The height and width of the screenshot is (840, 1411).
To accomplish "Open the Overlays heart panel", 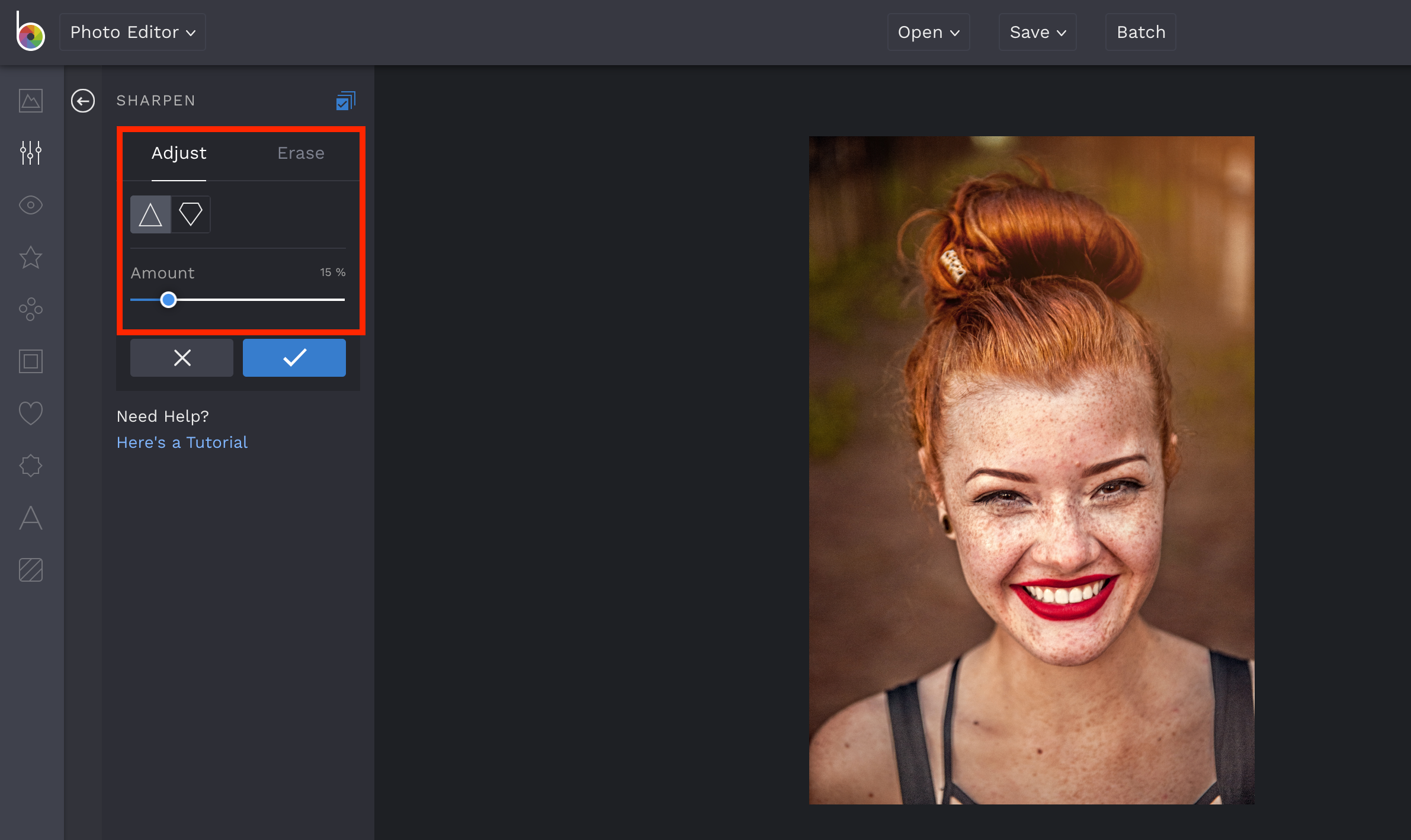I will point(30,413).
